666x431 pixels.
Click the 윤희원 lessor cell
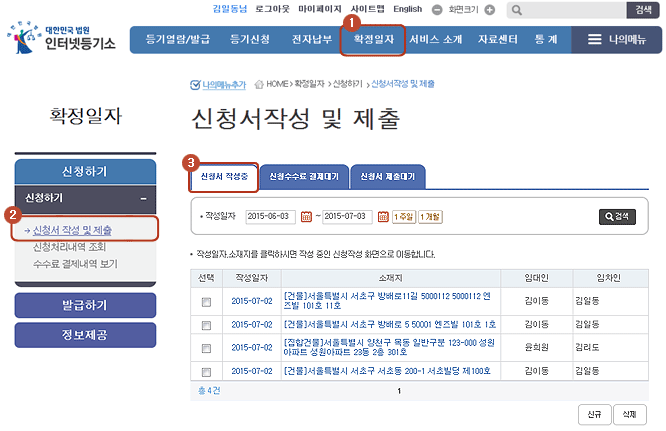[x=536, y=347]
